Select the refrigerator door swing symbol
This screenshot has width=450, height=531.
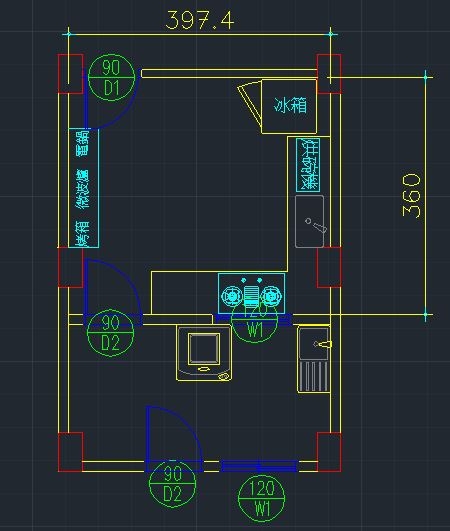point(250,104)
